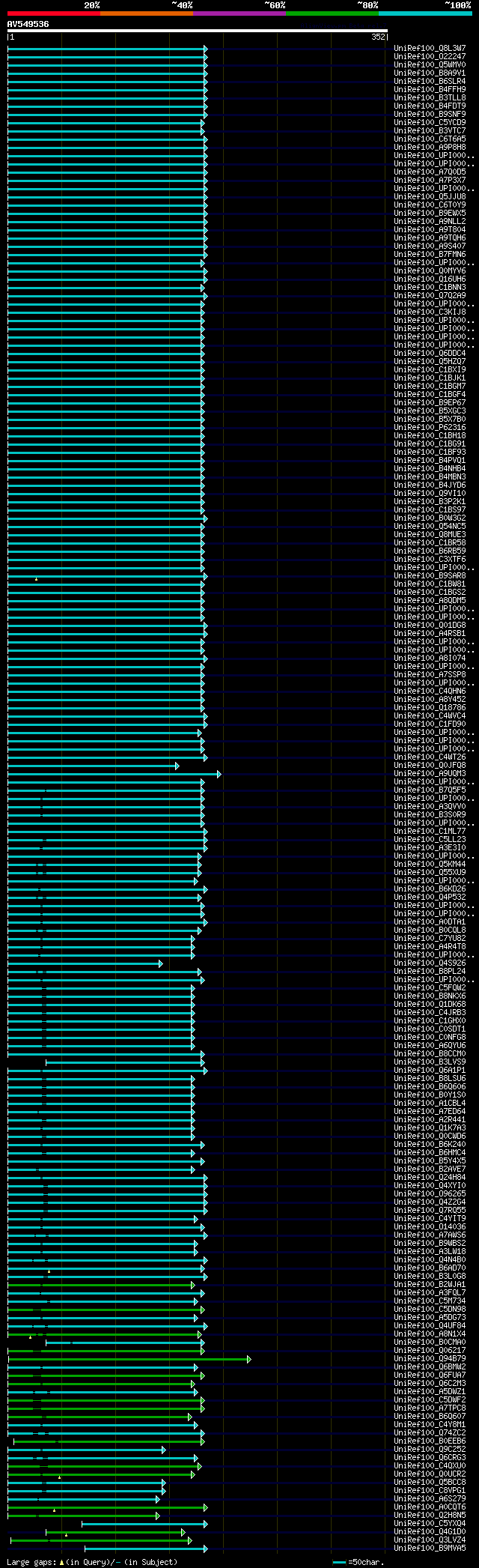Screen dimensions: 479x1568
Task: Open hit UniRef100_Q8L3W7
Action: click(x=430, y=48)
